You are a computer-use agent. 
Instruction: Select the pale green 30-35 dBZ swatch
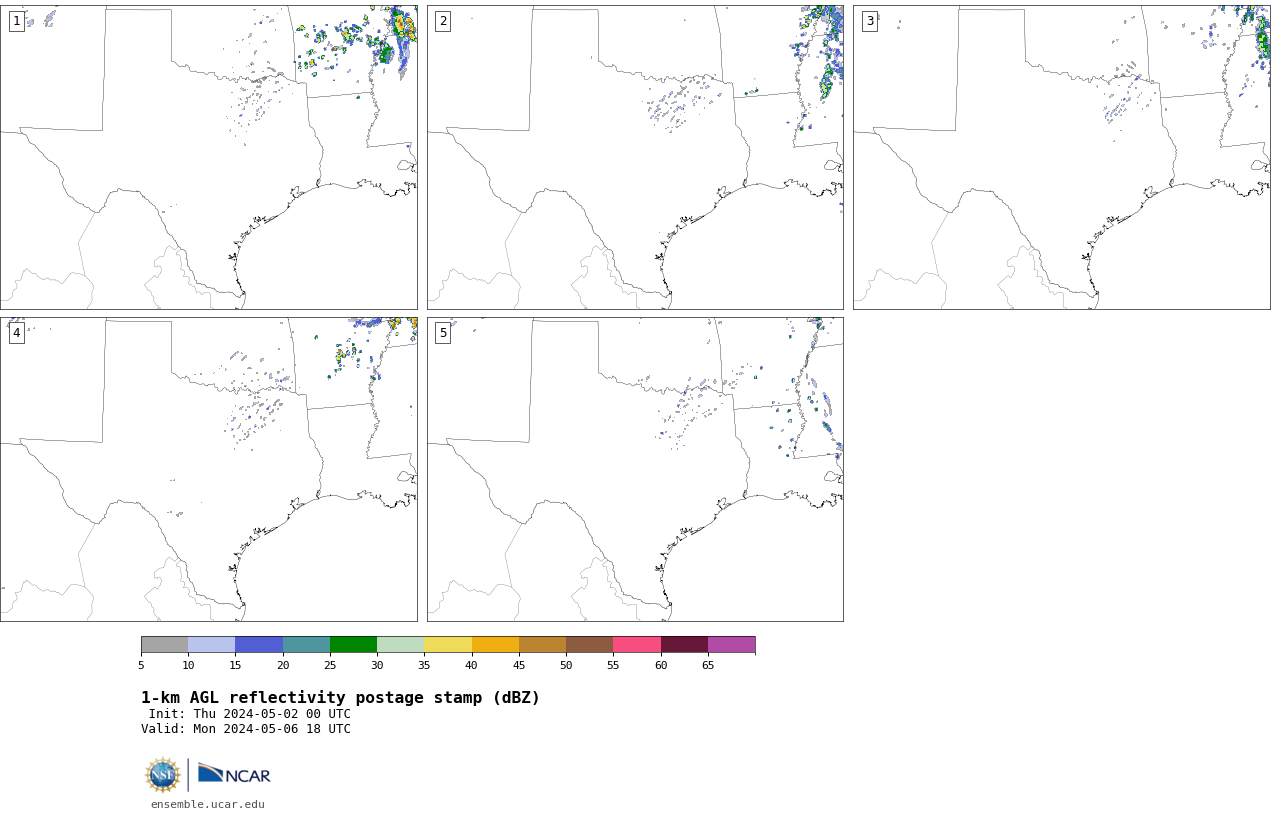(401, 645)
